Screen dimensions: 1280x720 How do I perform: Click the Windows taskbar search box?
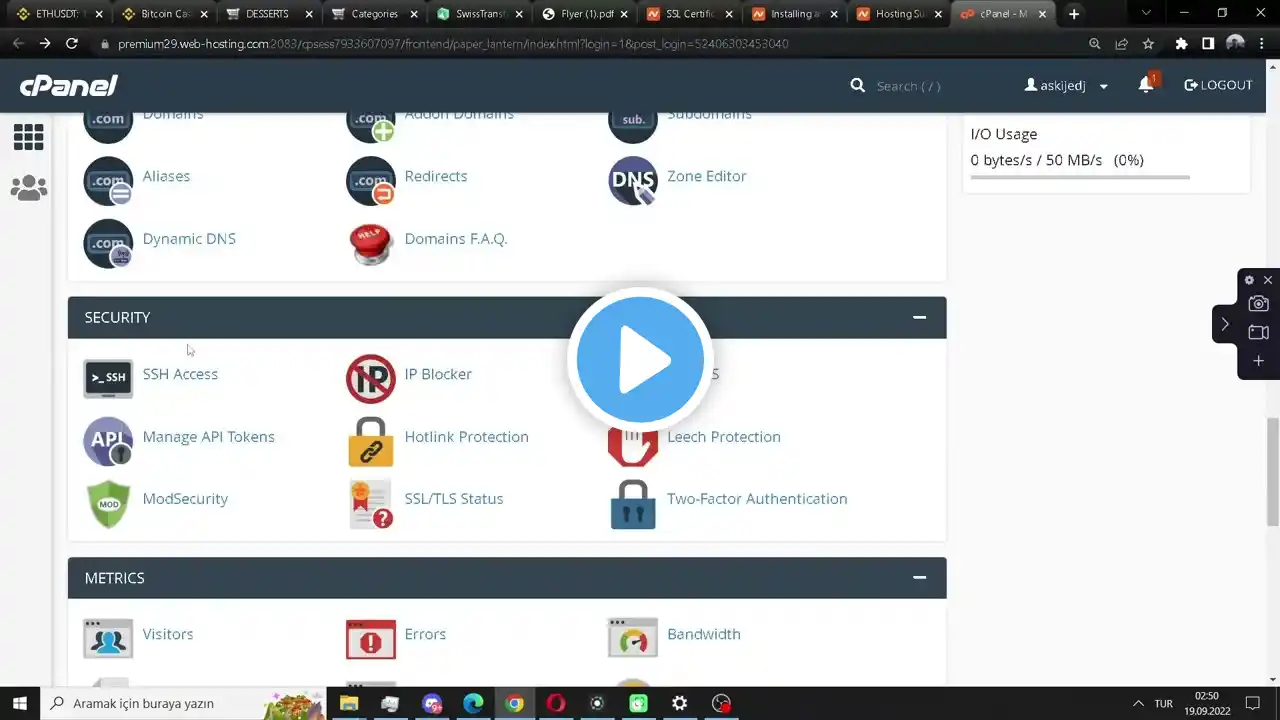tap(182, 703)
